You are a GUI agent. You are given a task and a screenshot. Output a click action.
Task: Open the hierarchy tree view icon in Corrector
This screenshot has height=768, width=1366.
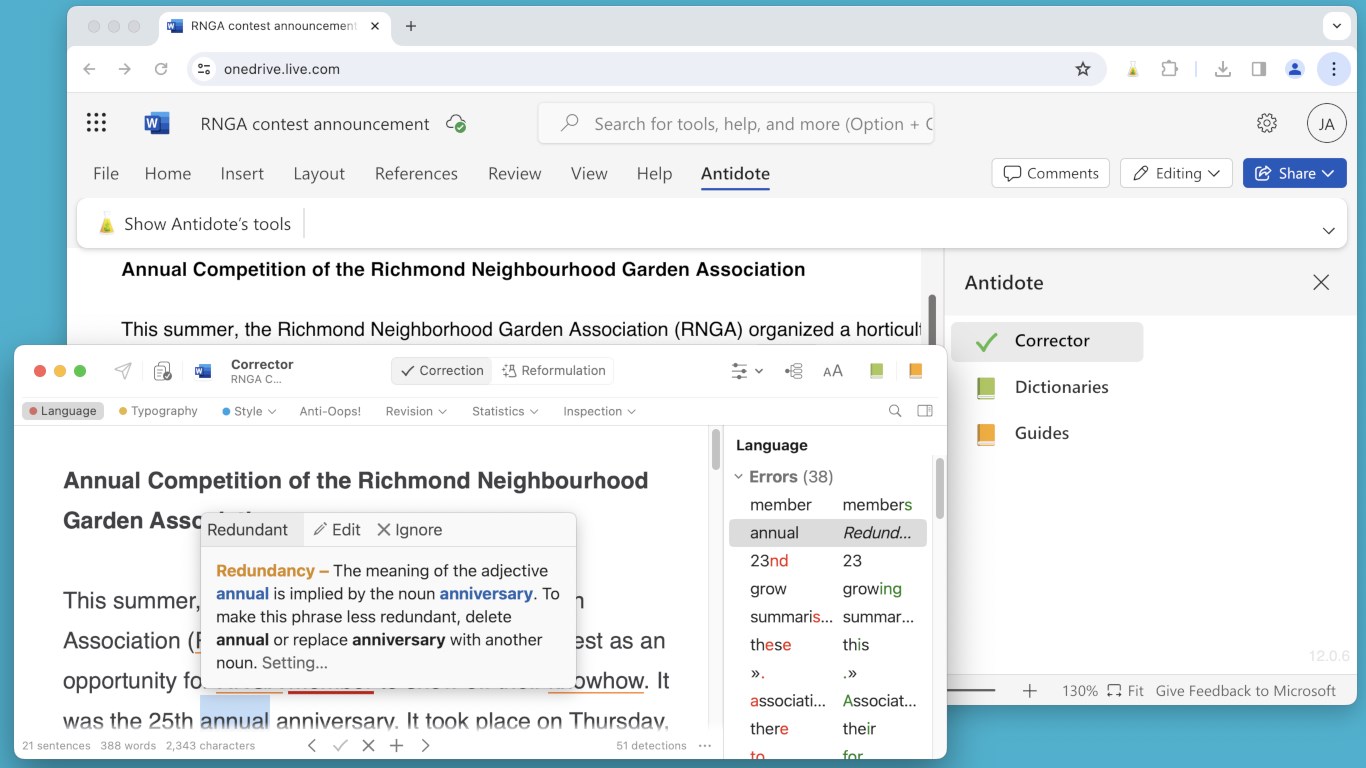(794, 371)
